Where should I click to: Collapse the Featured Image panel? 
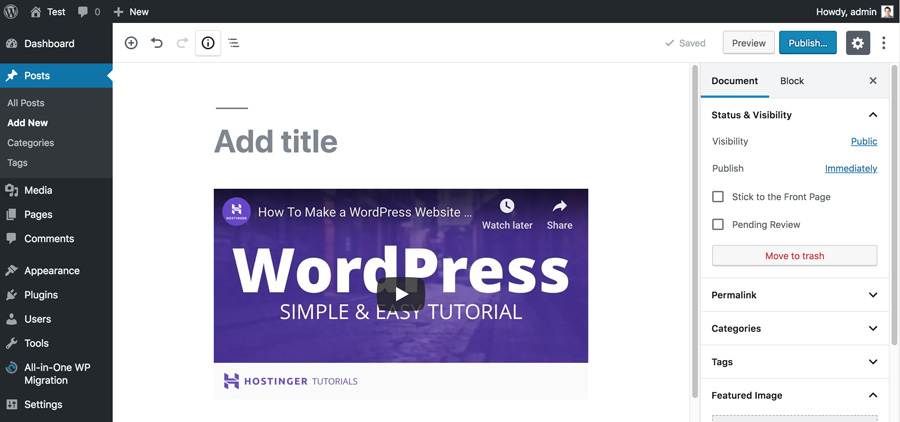point(794,395)
